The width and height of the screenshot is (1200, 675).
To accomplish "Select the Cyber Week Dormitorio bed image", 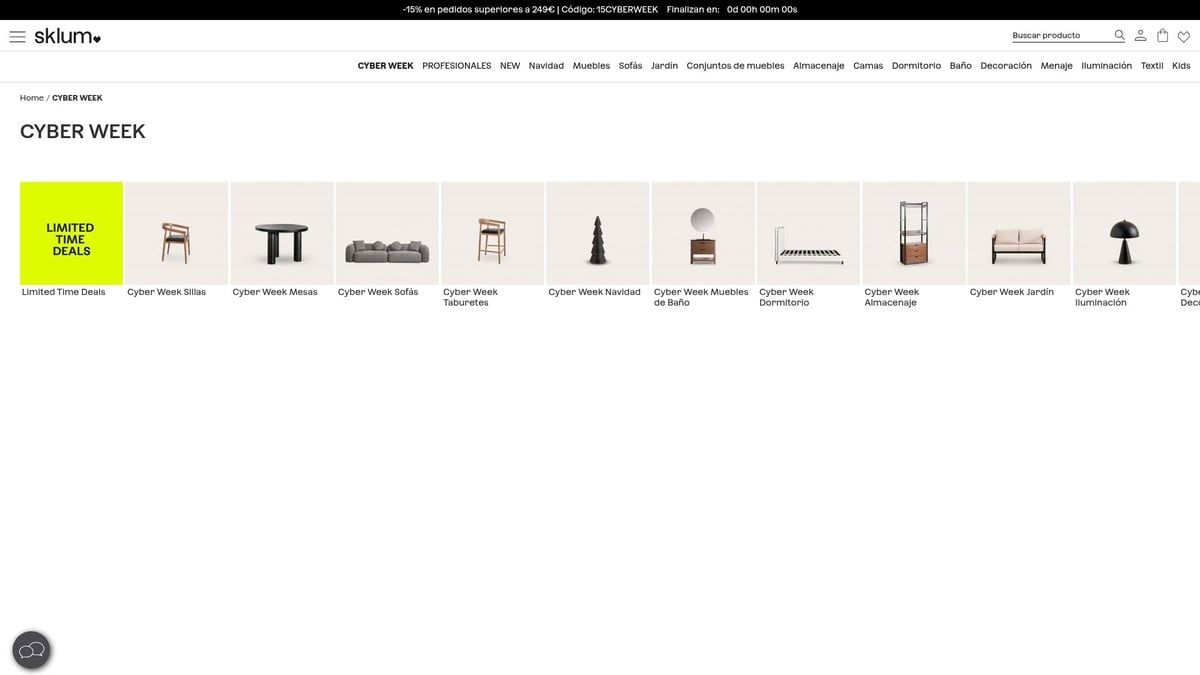I will coord(808,233).
